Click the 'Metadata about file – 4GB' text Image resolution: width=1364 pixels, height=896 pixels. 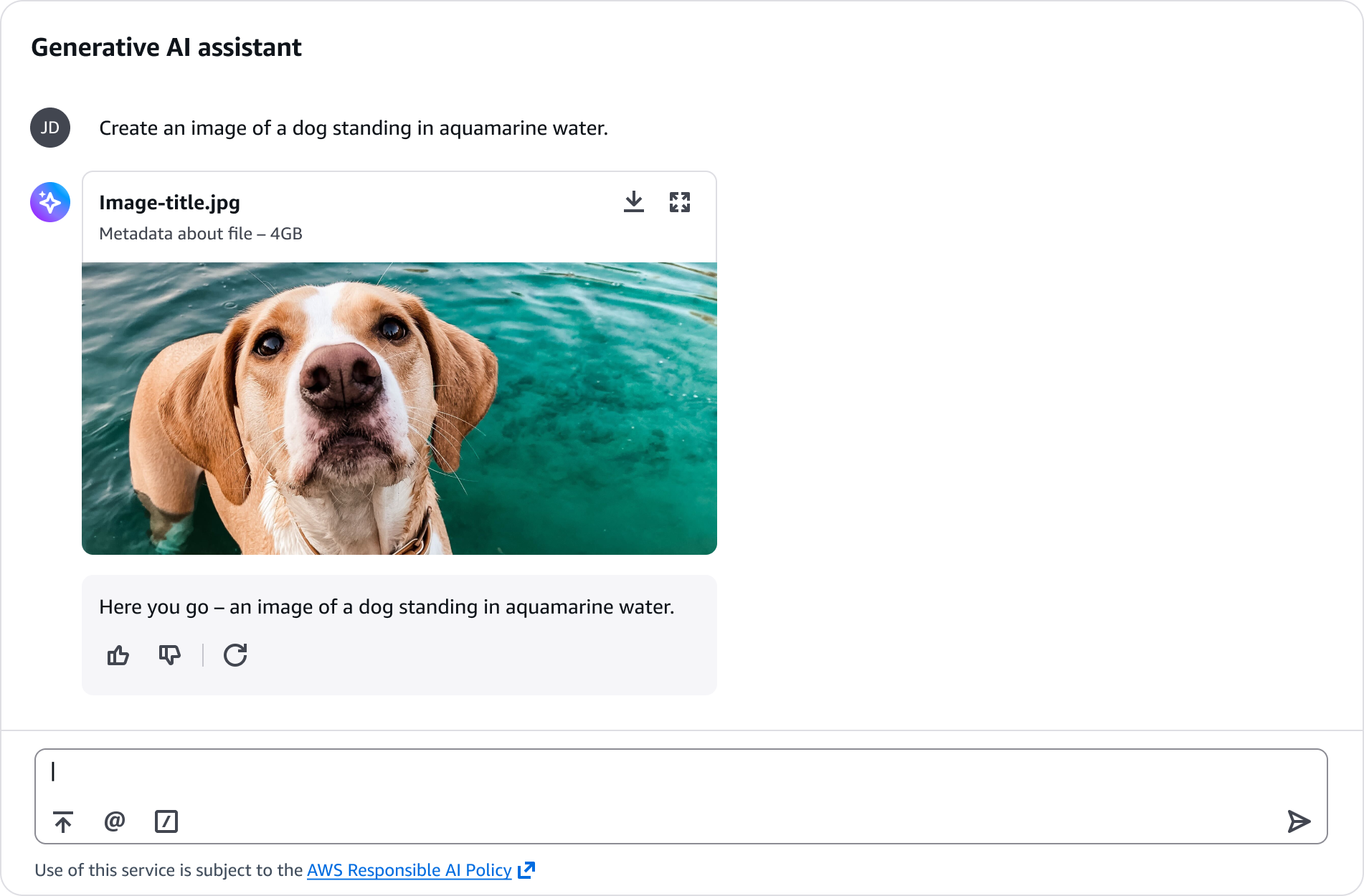[201, 234]
